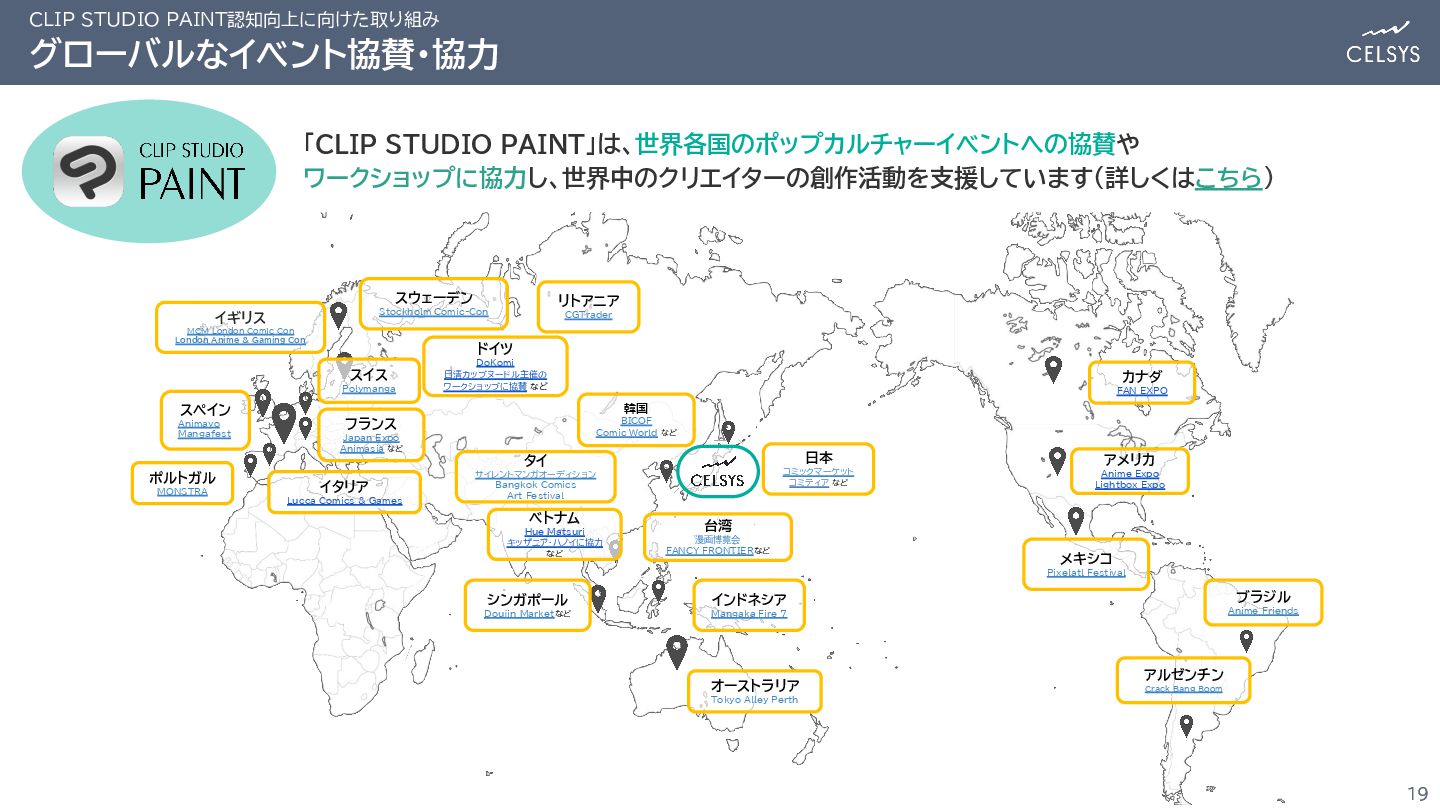
Task: Open the Animayo link under Spain
Action: pos(199,423)
